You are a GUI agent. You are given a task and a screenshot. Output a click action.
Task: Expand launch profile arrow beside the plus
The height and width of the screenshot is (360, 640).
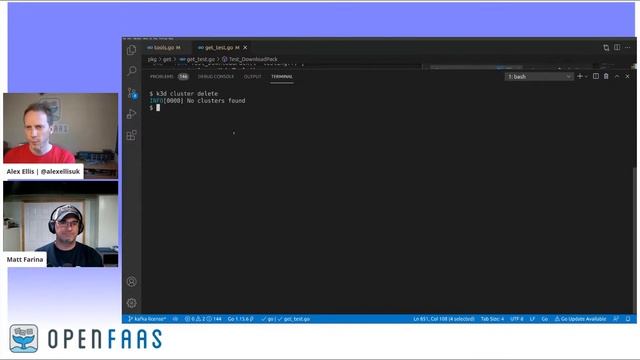587,77
